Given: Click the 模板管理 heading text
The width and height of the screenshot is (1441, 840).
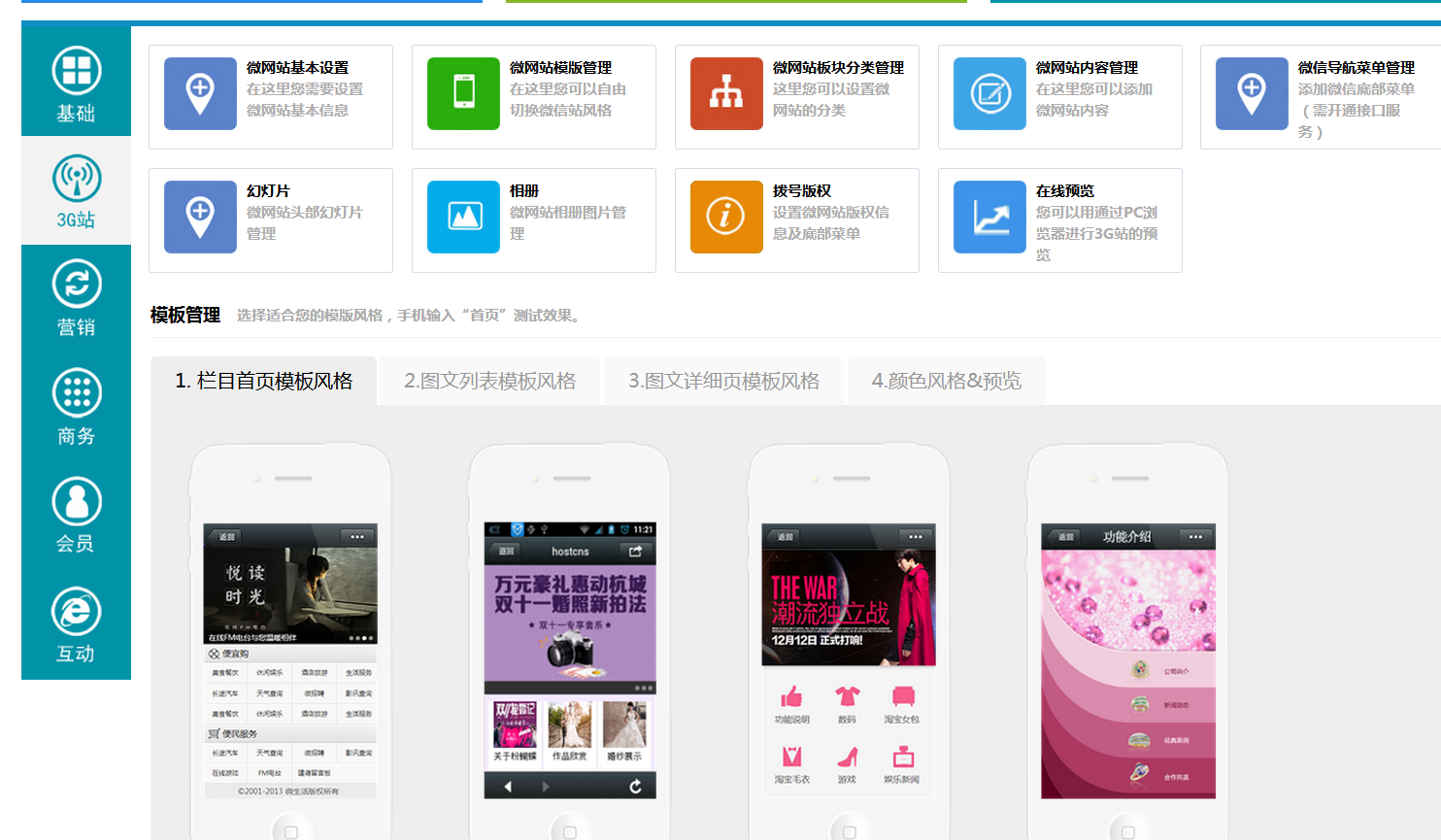Looking at the screenshot, I should 185,315.
